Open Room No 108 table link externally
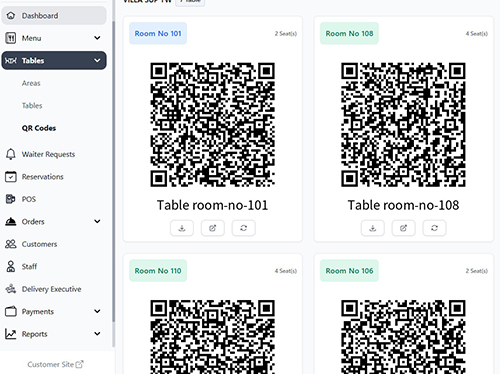 click(403, 228)
